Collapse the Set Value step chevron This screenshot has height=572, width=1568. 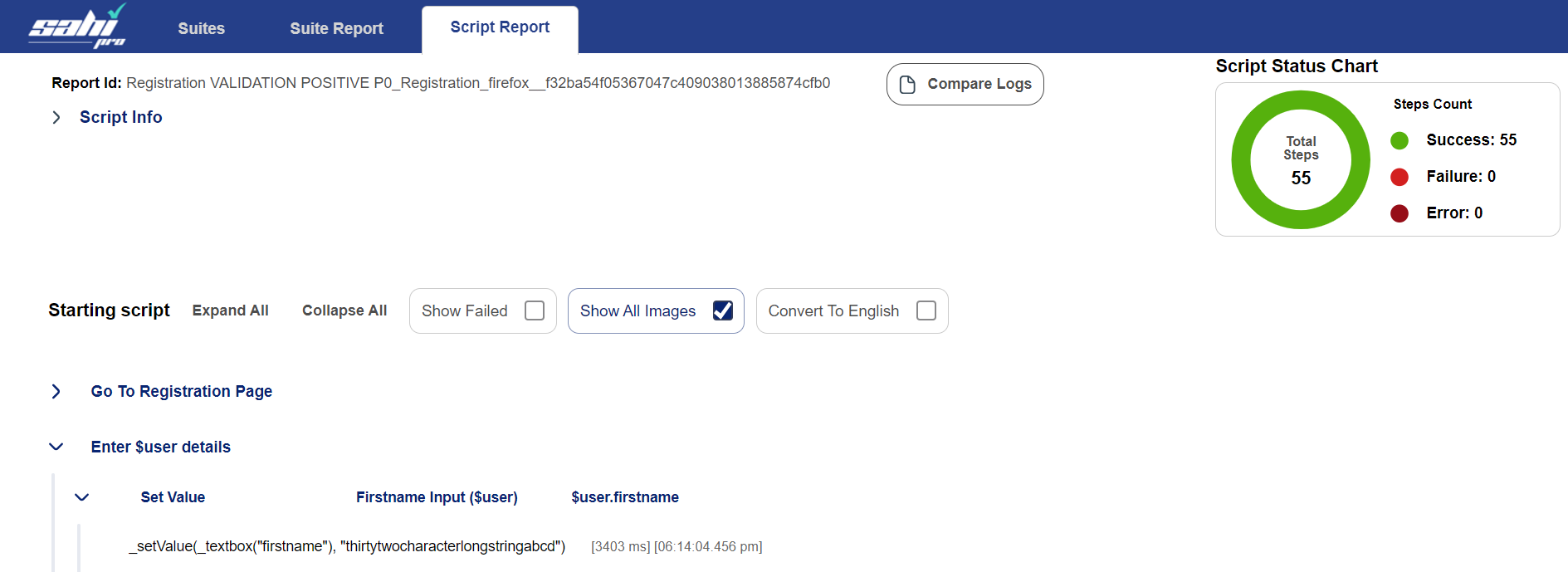click(82, 497)
